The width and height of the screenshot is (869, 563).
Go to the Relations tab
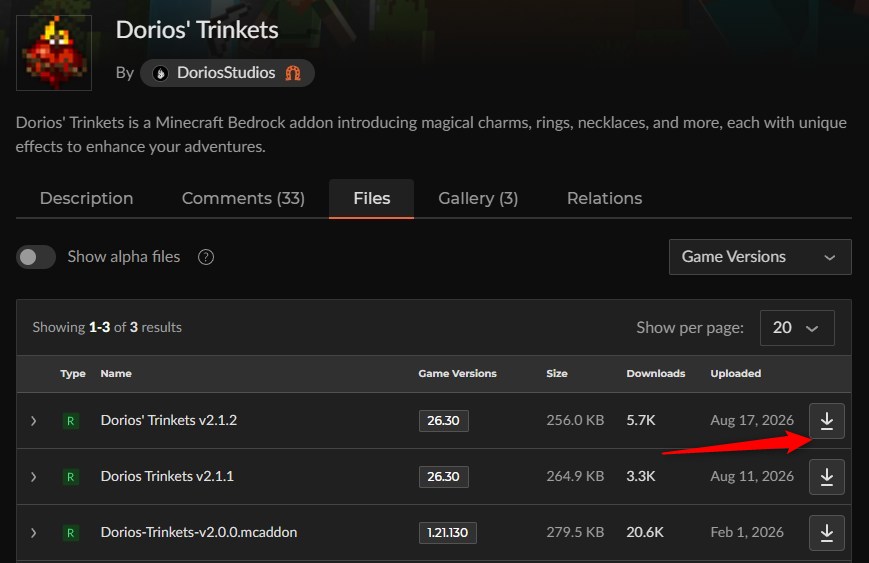click(604, 198)
